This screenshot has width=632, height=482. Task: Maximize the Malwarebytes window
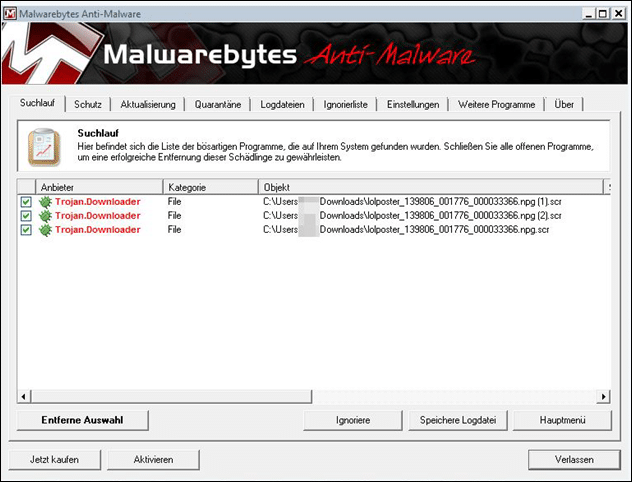tap(603, 14)
